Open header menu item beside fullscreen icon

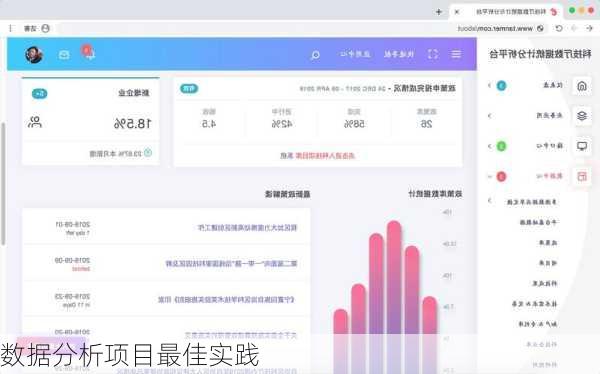coord(399,54)
